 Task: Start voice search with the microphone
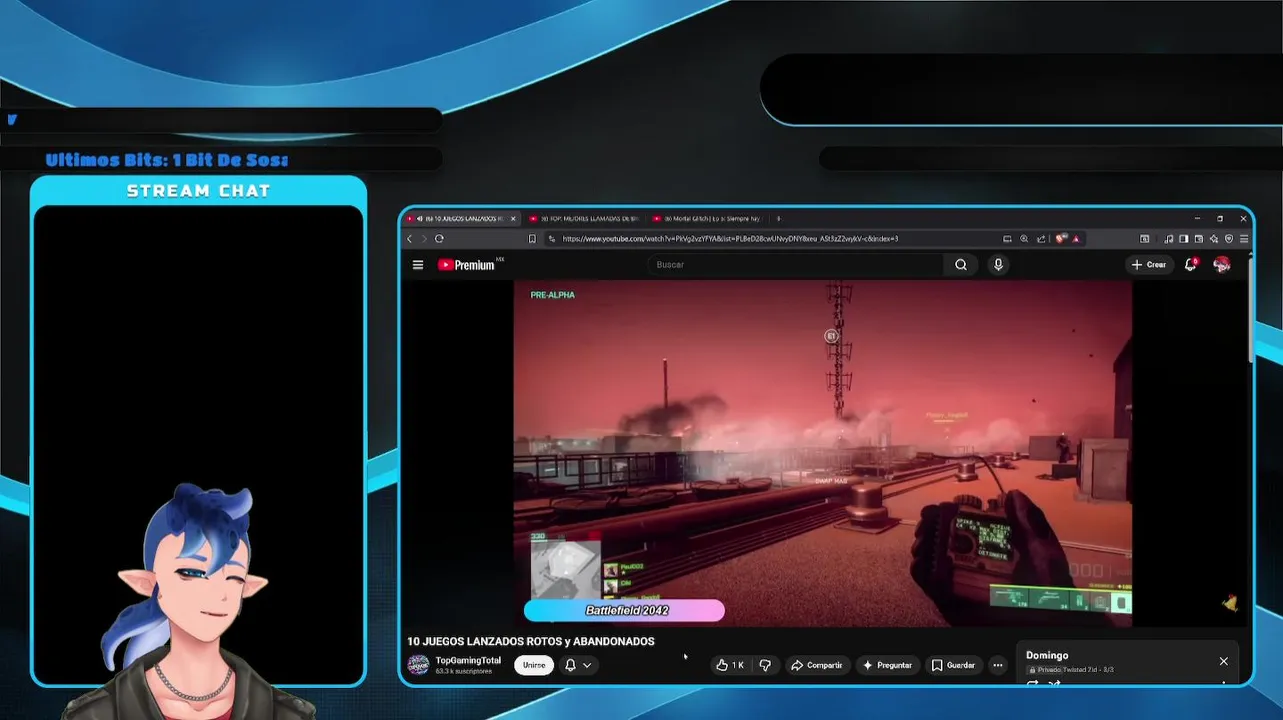(x=998, y=265)
